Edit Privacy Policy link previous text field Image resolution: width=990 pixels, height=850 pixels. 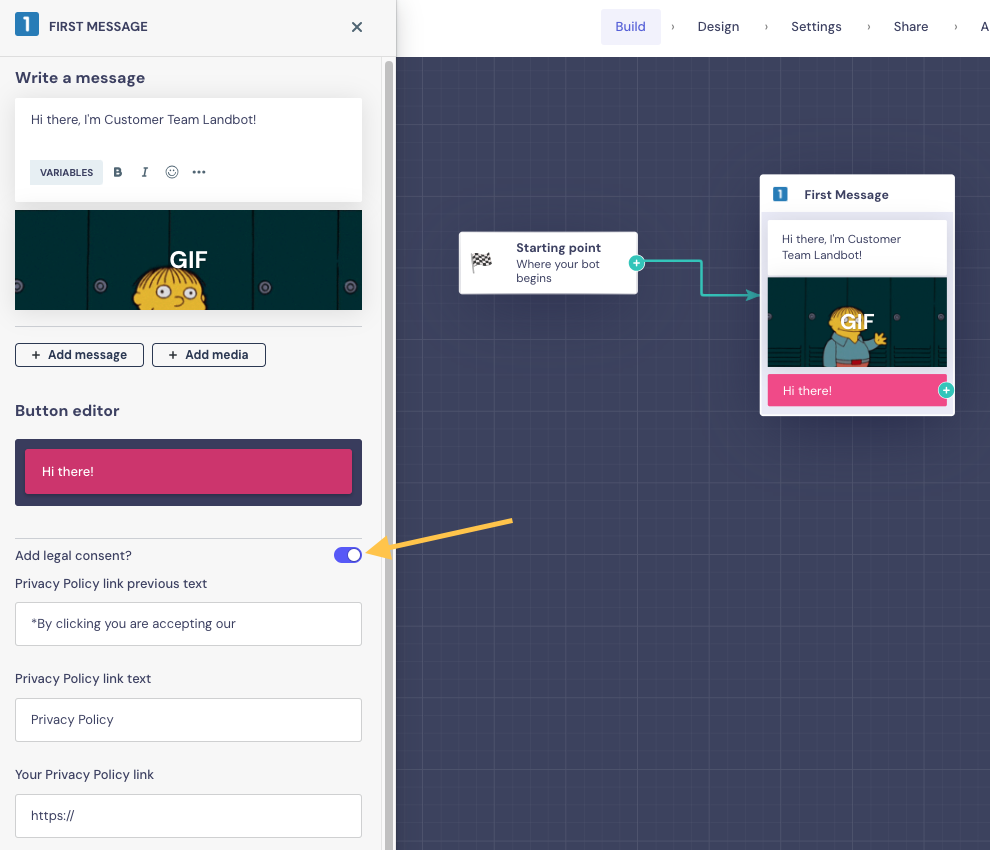pyautogui.click(x=188, y=624)
